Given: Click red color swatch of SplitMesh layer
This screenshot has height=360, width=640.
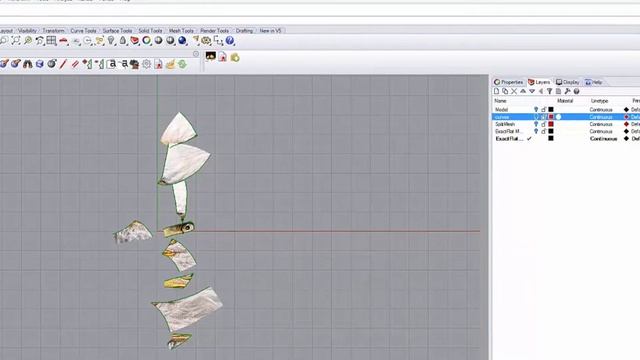Looking at the screenshot, I should coord(551,124).
